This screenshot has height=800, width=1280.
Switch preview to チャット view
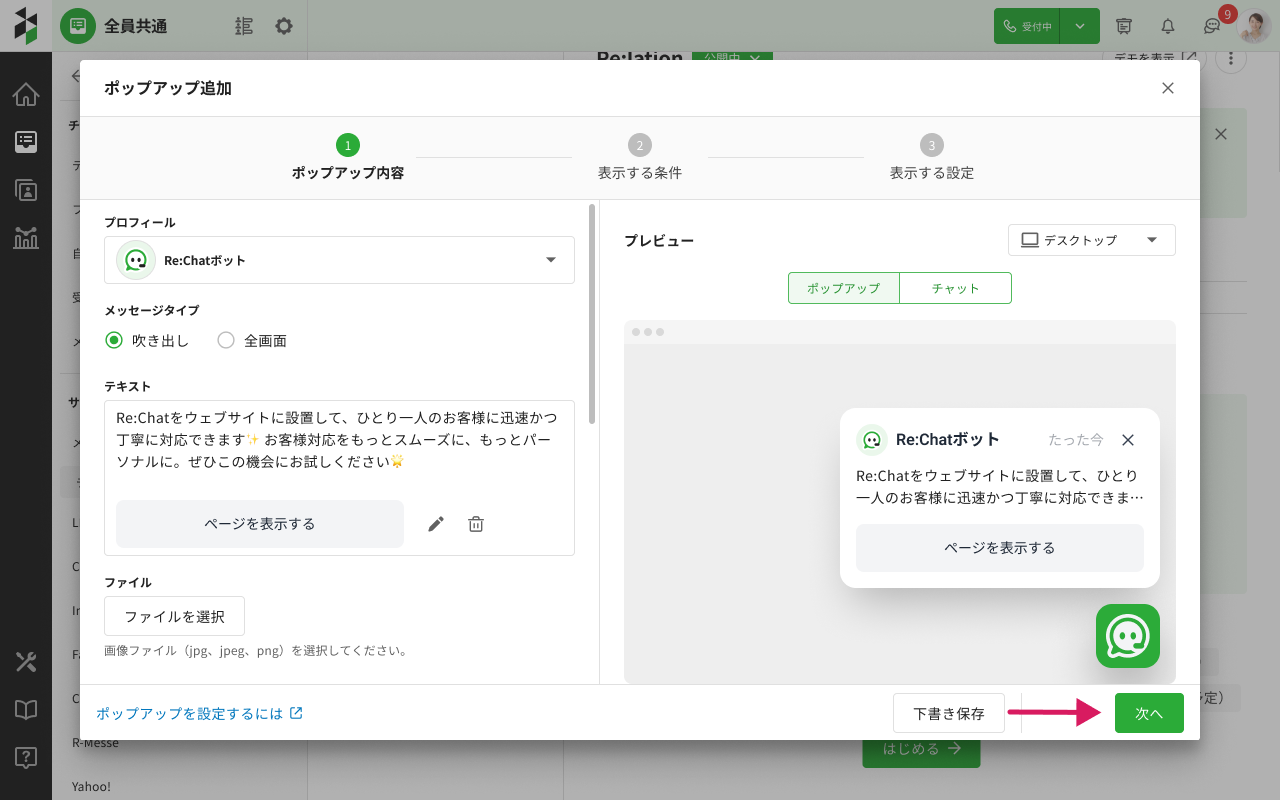point(955,288)
